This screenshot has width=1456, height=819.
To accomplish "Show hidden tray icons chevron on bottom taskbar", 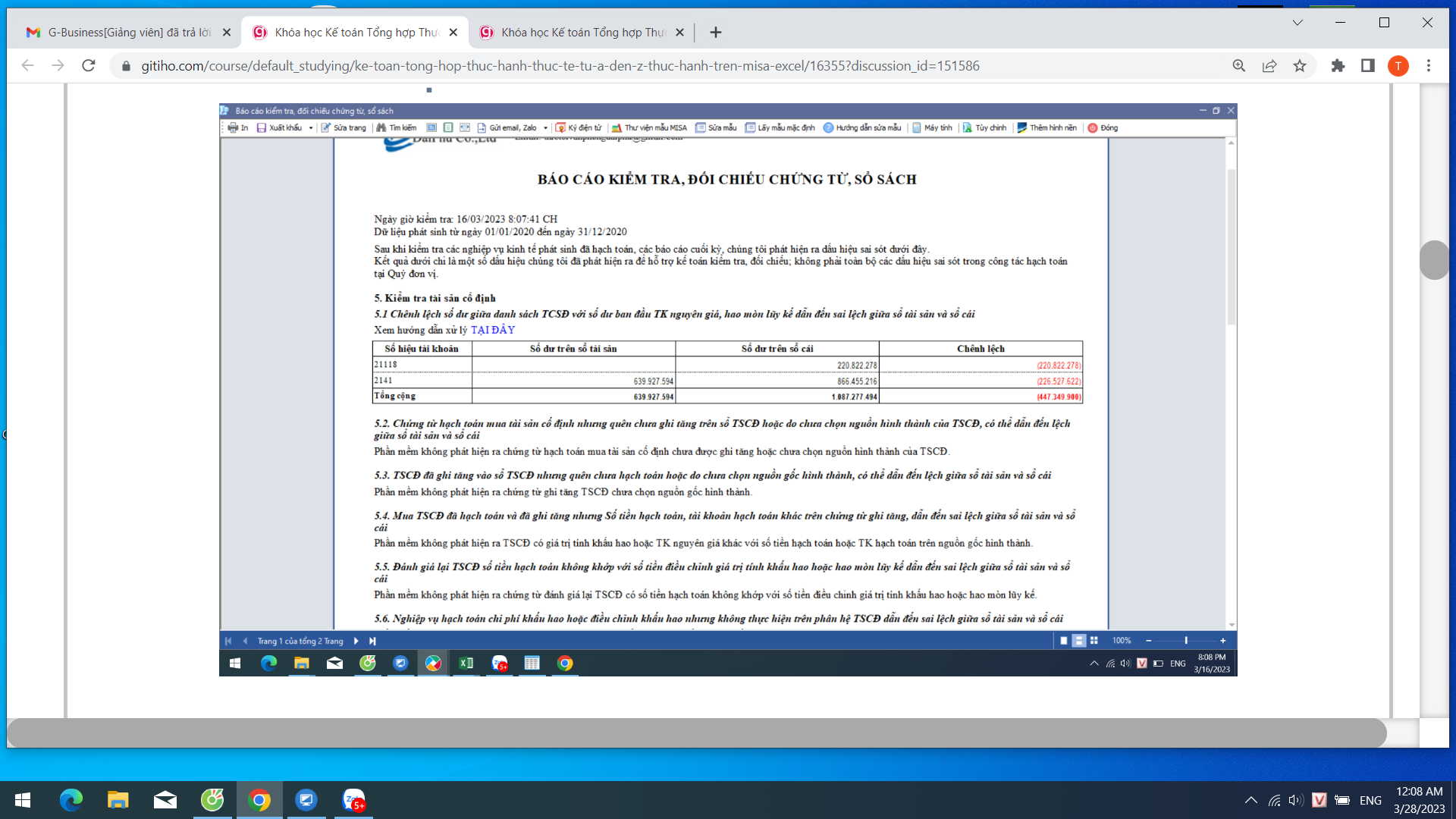I will [1251, 800].
